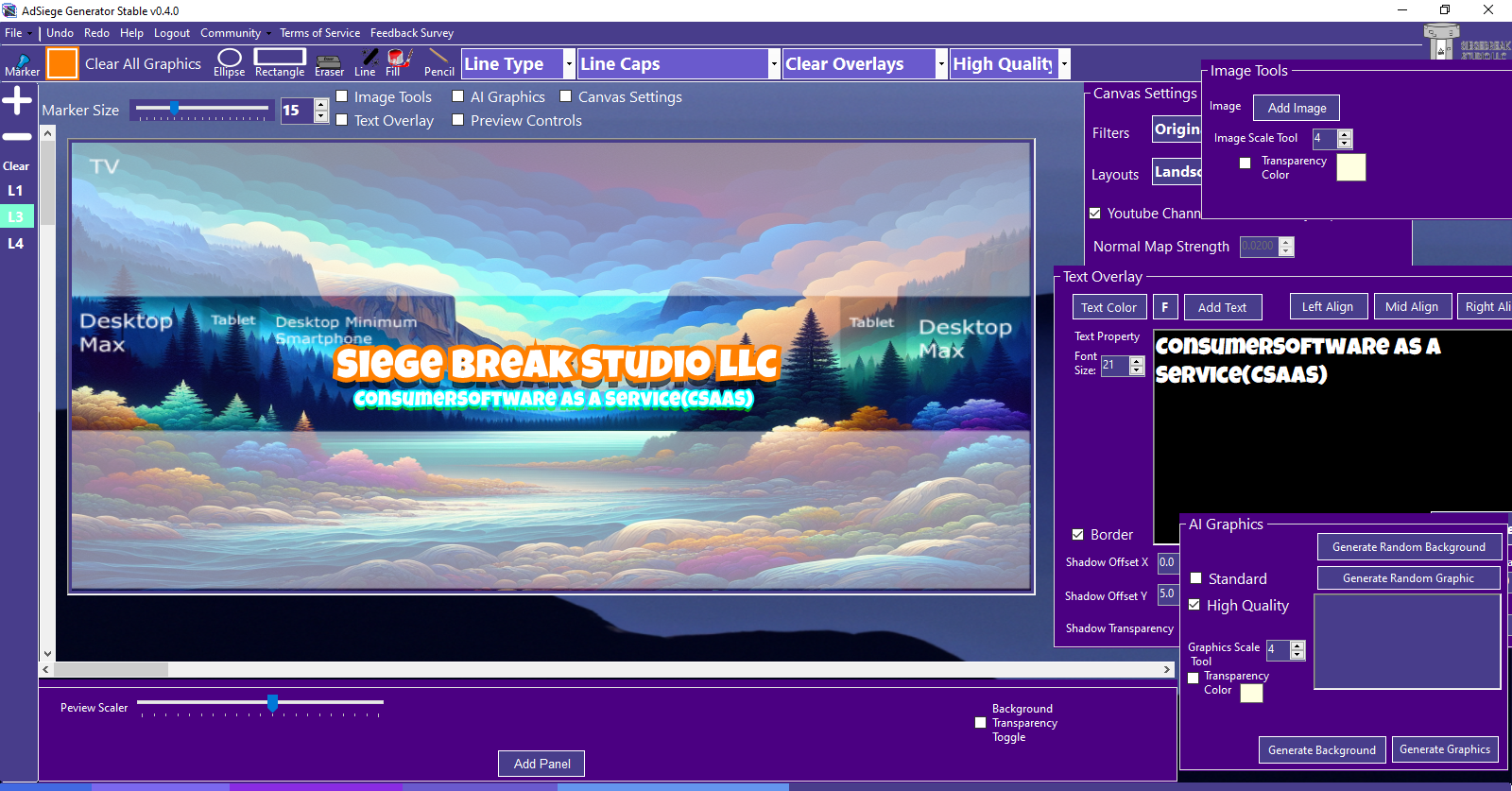Click the Add Image button

tap(1297, 108)
